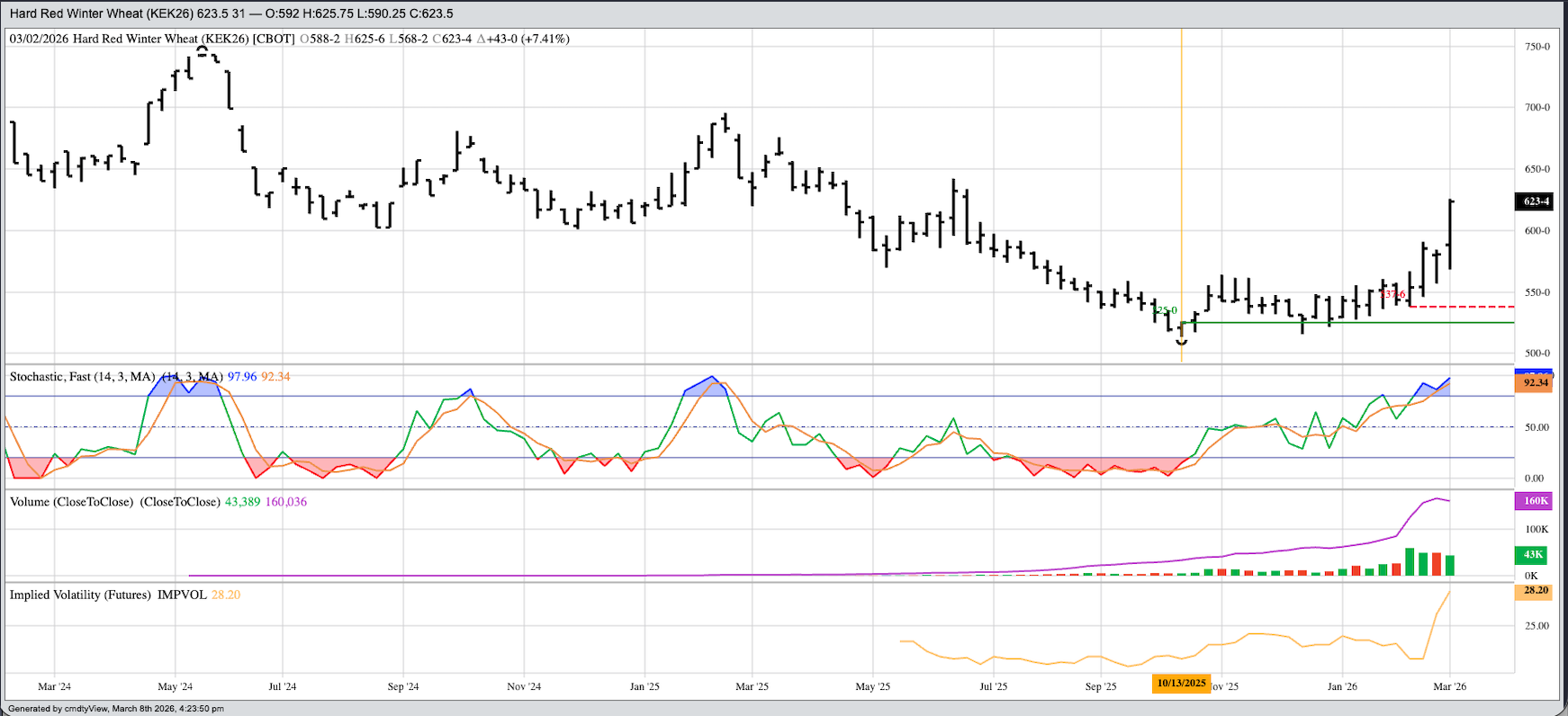Click the tallest green volume bar
The width and height of the screenshot is (1568, 716).
point(1410,561)
